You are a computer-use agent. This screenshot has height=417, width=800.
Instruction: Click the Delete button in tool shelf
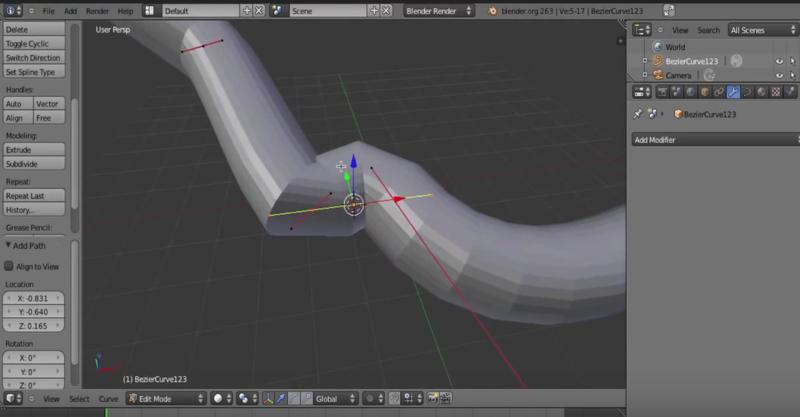tap(34, 29)
